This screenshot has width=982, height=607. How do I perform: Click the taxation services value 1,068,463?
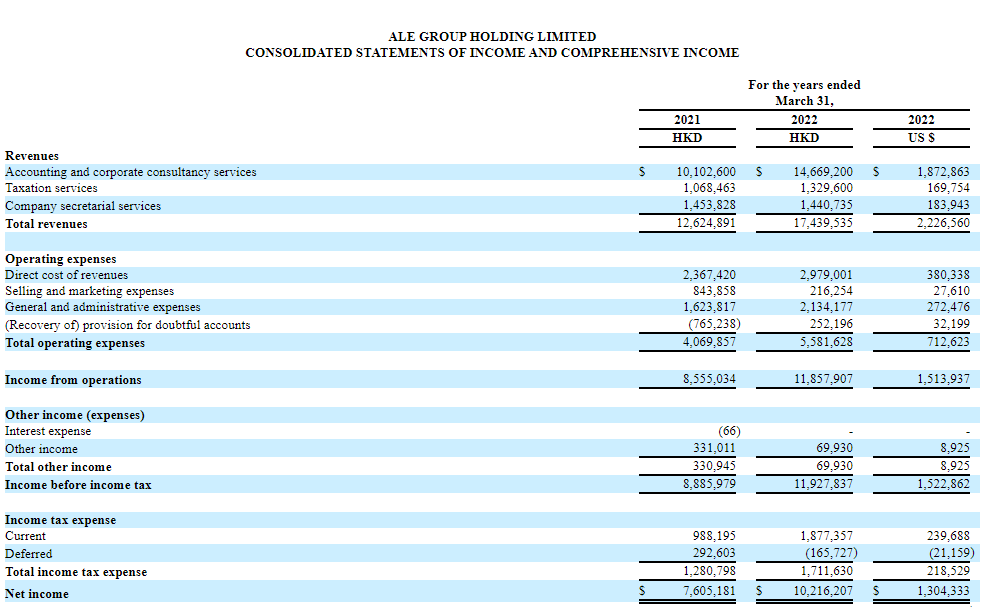[x=709, y=188]
